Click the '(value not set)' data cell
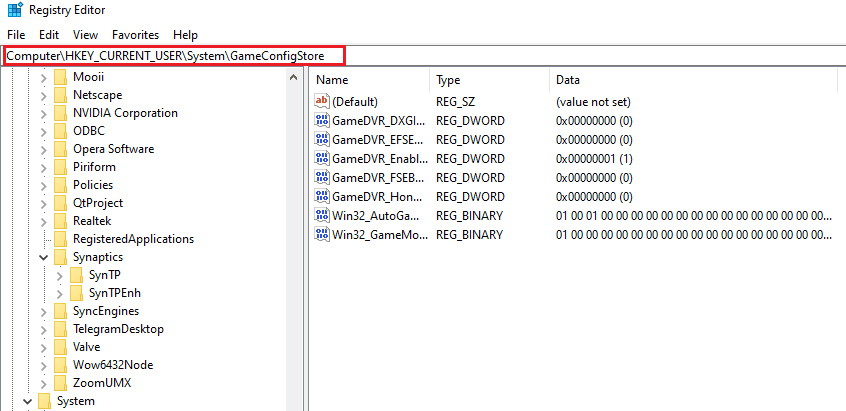 (x=593, y=101)
